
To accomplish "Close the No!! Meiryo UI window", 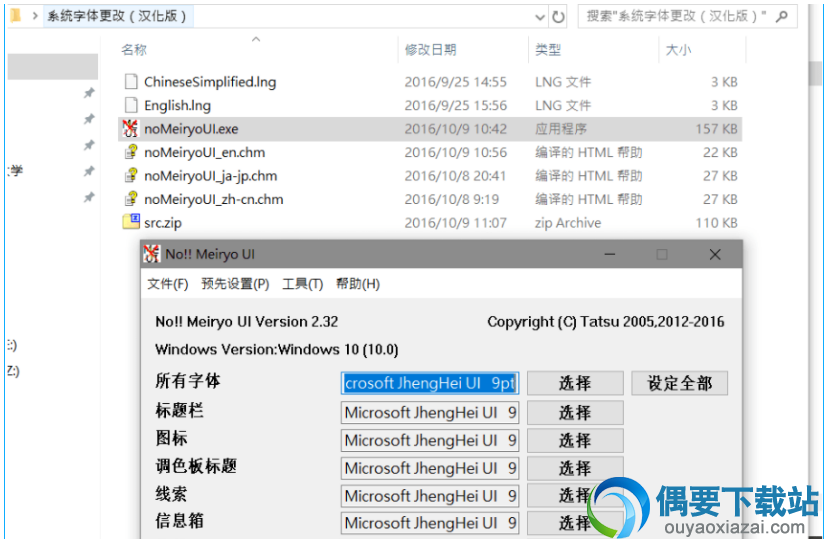I will [x=715, y=255].
